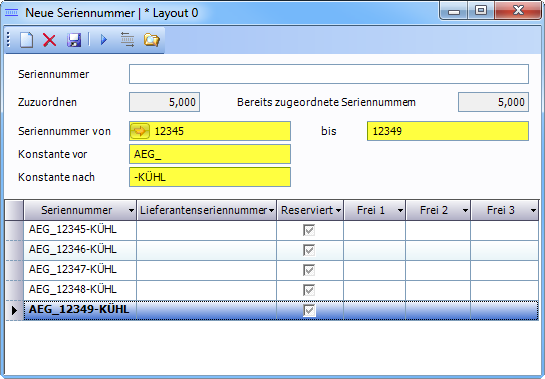Click Frei 1 cell of AEG_12347-KÜHL
Screen dimensions: 545x379
(x=374, y=270)
